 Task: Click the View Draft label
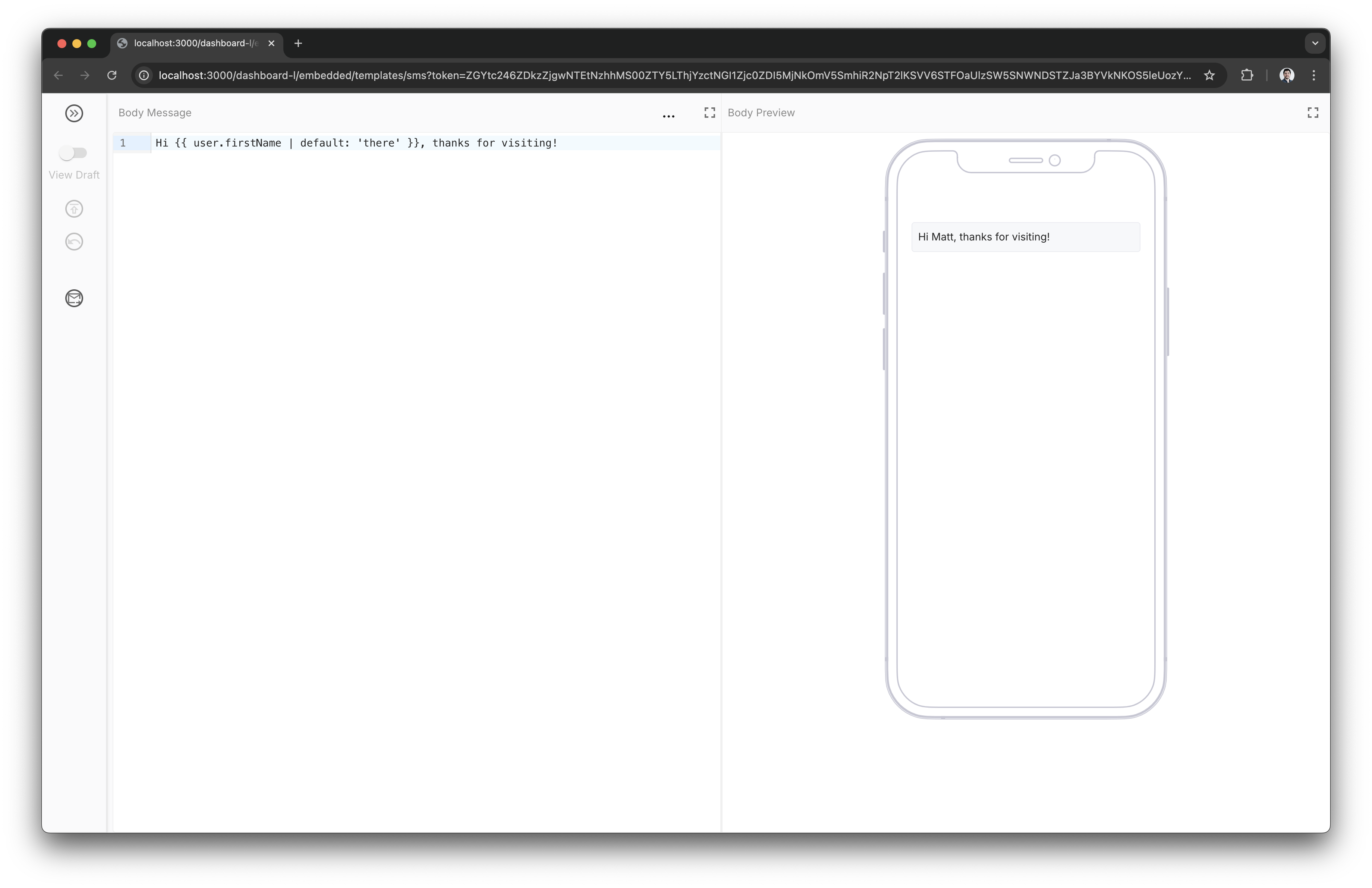pos(74,174)
